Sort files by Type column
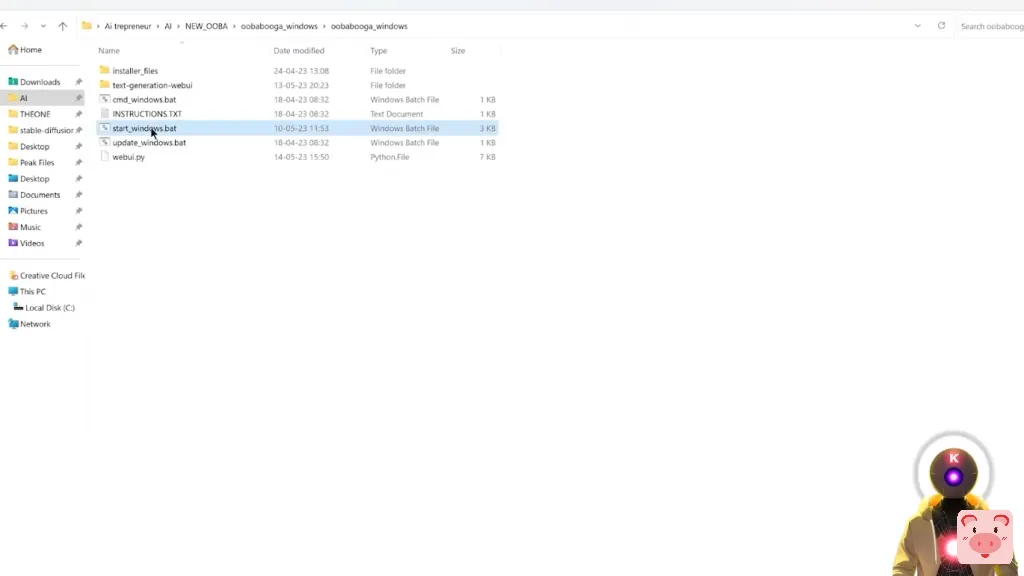Image resolution: width=1024 pixels, height=576 pixels. click(x=379, y=50)
